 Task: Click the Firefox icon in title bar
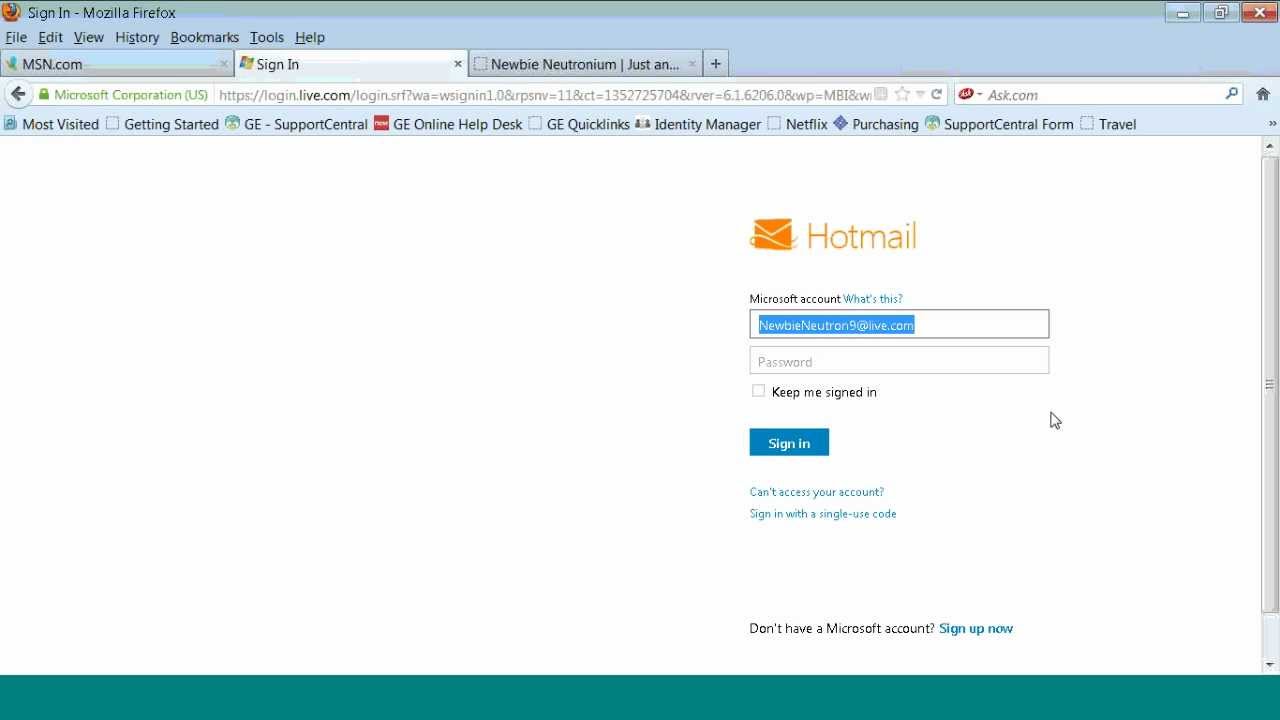tap(12, 12)
